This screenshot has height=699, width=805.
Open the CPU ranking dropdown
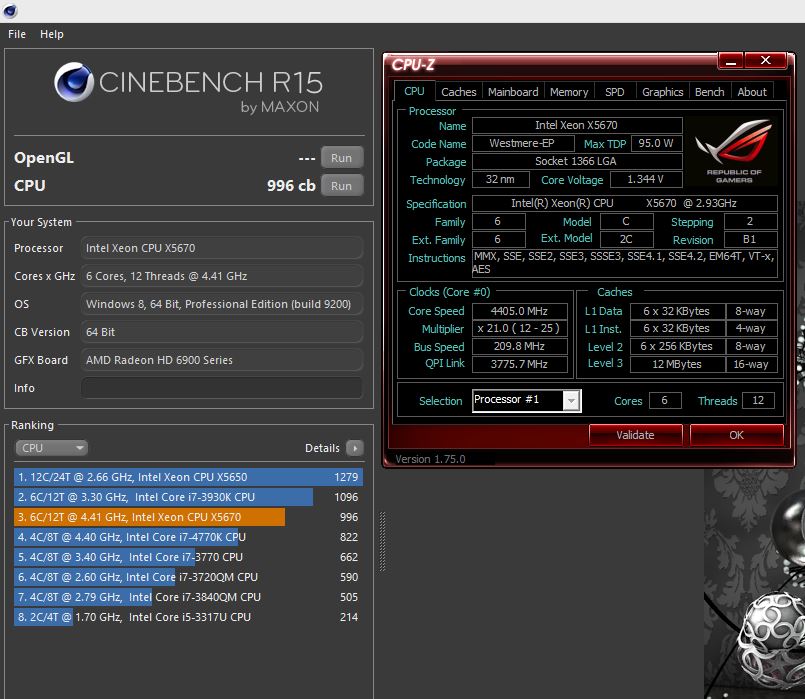tap(51, 448)
